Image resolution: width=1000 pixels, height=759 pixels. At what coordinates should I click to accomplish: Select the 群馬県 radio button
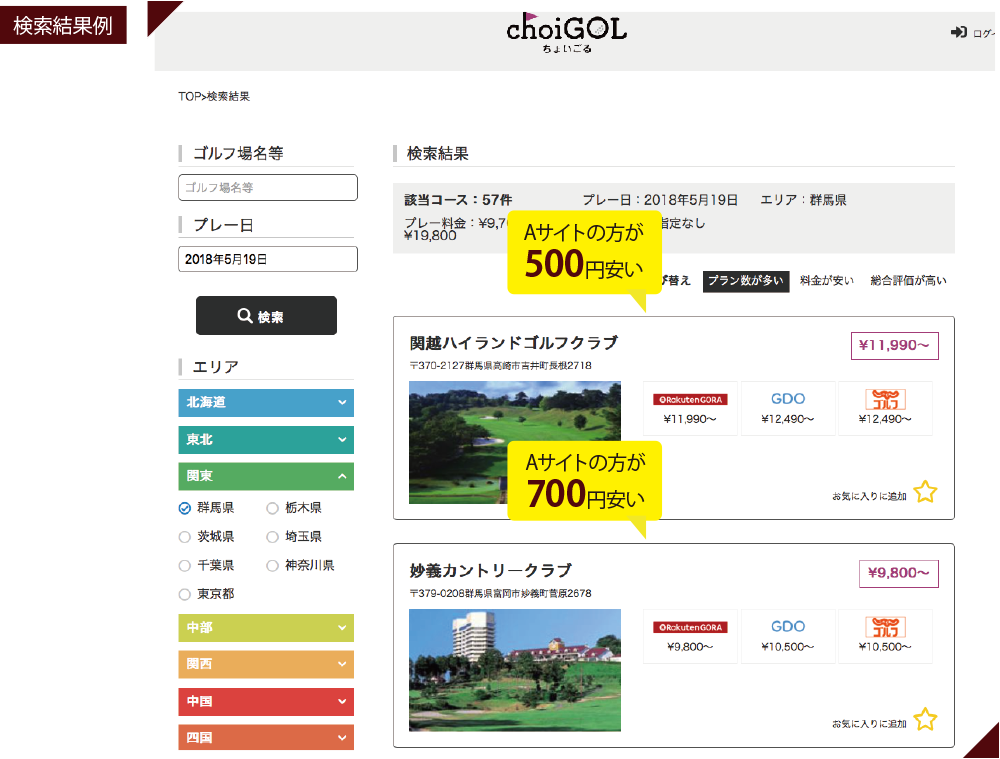(x=185, y=508)
